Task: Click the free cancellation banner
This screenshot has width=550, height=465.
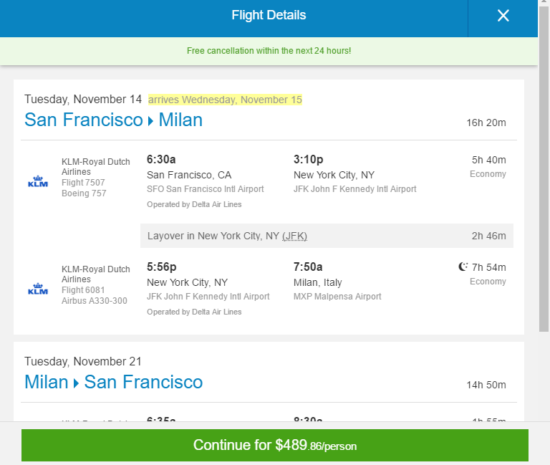Action: coord(269,51)
